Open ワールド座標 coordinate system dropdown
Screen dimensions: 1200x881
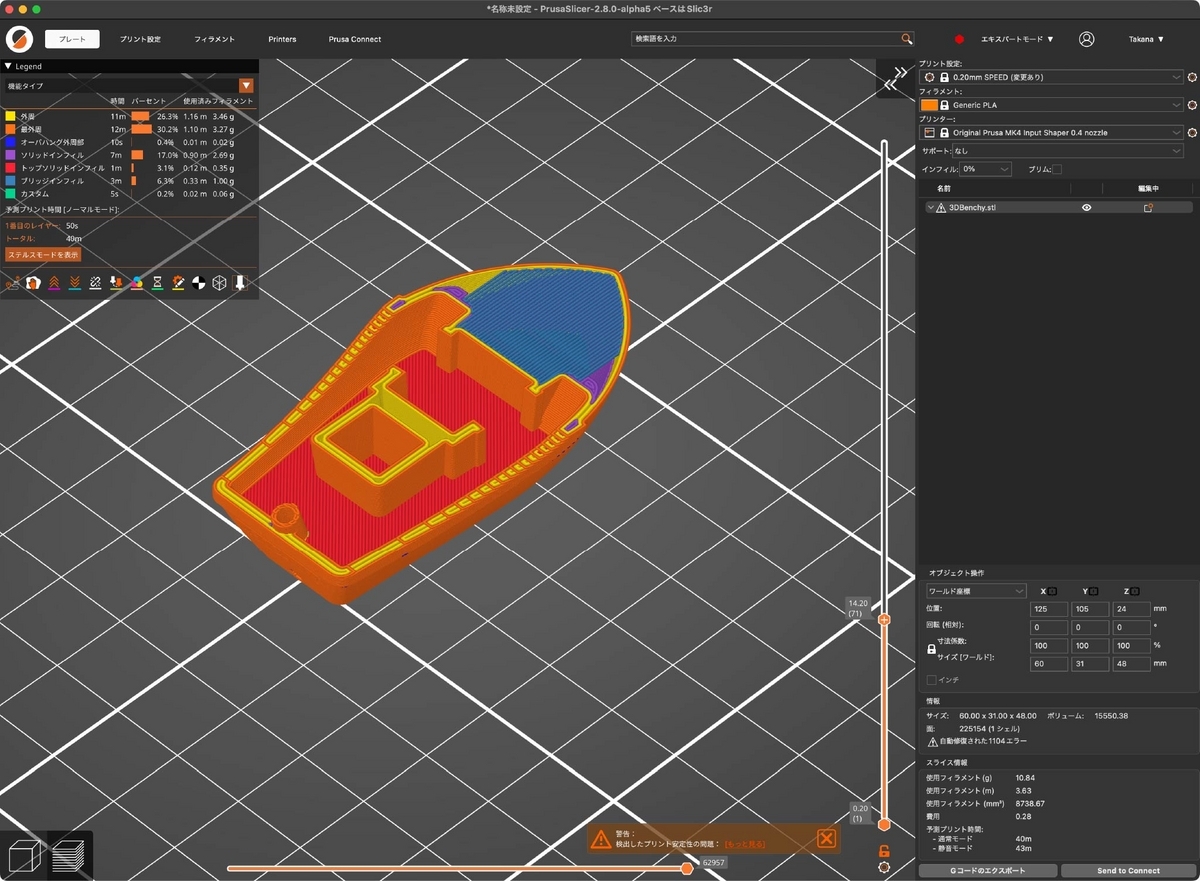tap(976, 591)
